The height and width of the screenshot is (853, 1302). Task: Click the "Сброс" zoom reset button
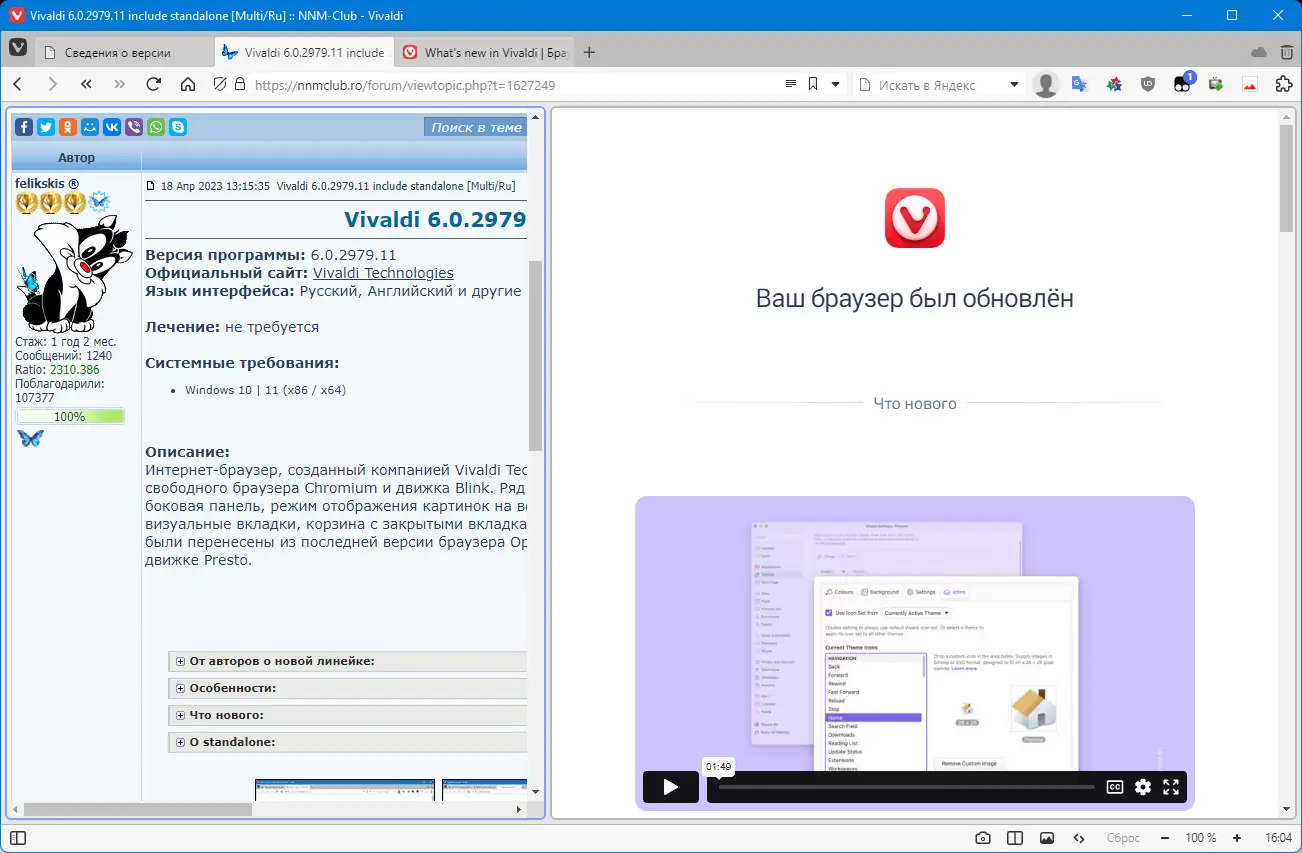(1123, 838)
